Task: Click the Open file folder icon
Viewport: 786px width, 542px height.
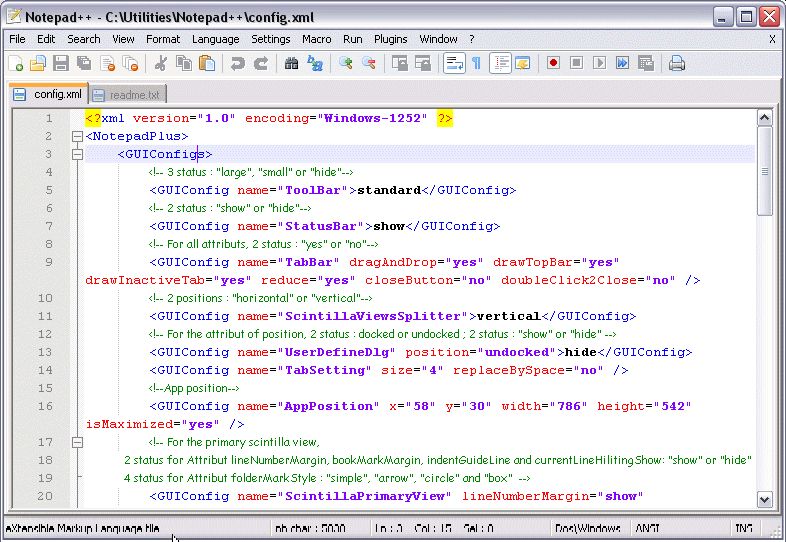Action: click(38, 64)
